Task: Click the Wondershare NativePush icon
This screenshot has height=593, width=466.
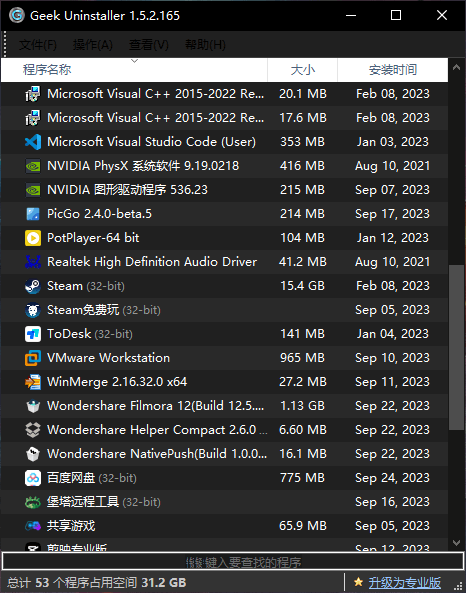Action: coord(33,454)
